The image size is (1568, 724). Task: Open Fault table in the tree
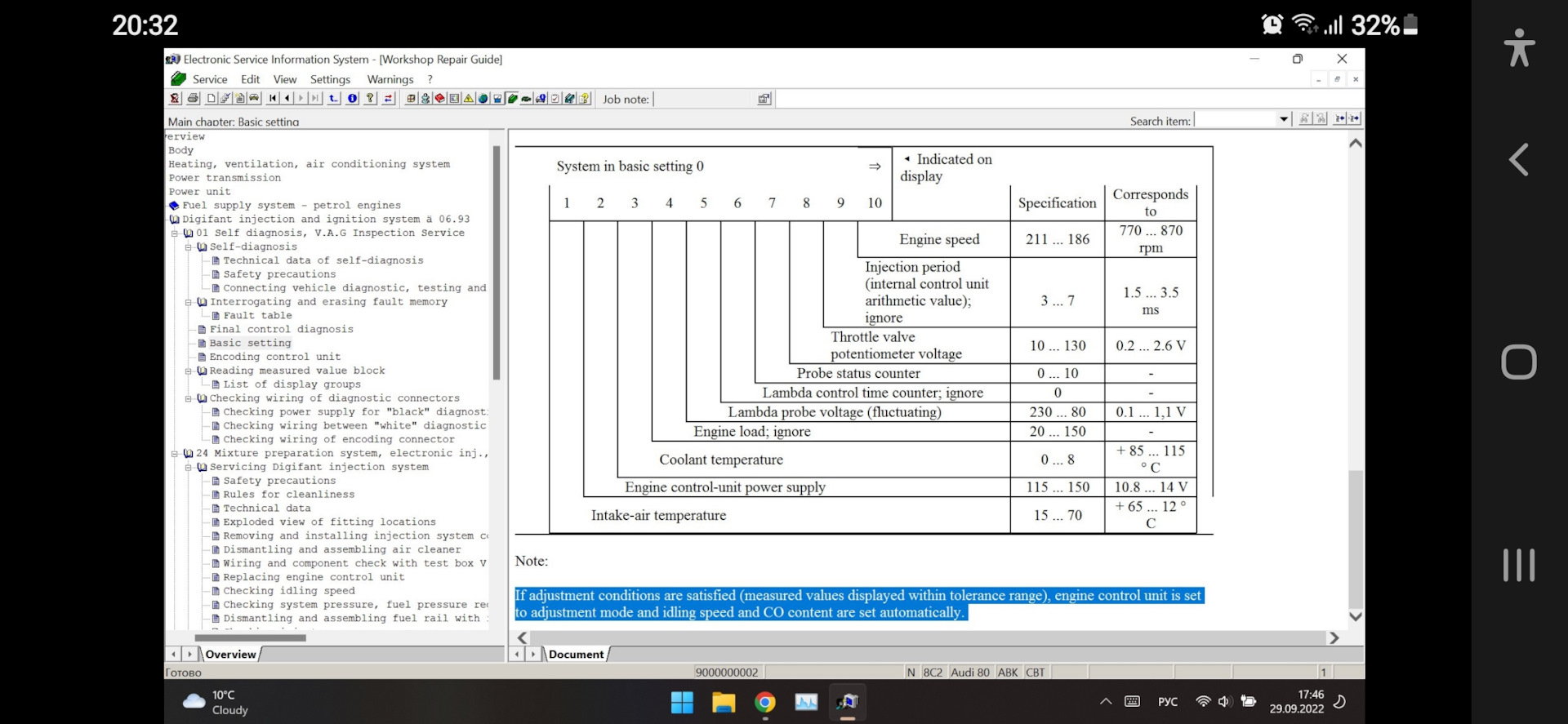tap(257, 316)
